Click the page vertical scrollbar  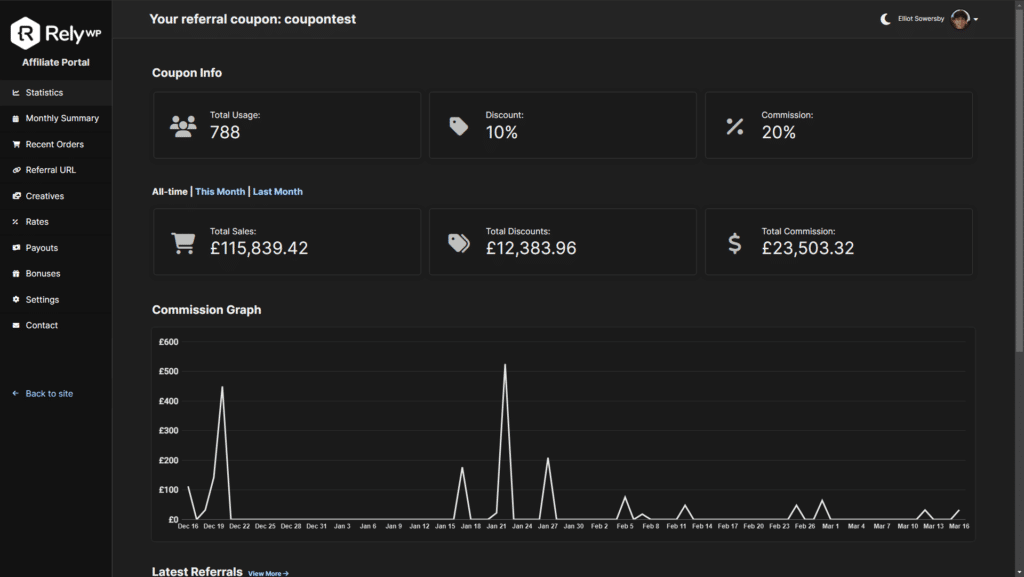tap(1019, 288)
